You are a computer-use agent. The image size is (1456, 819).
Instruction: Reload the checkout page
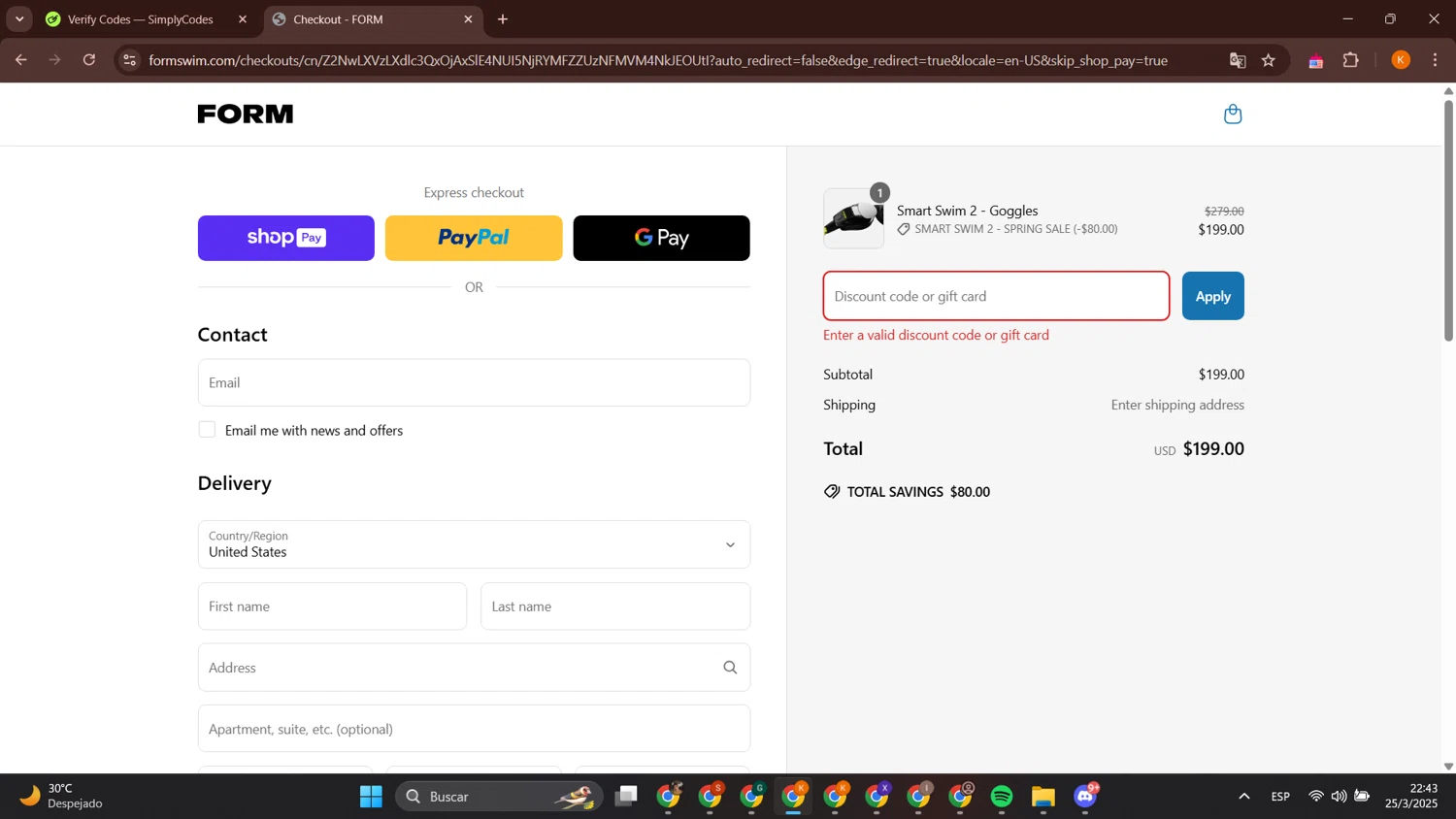tap(89, 60)
